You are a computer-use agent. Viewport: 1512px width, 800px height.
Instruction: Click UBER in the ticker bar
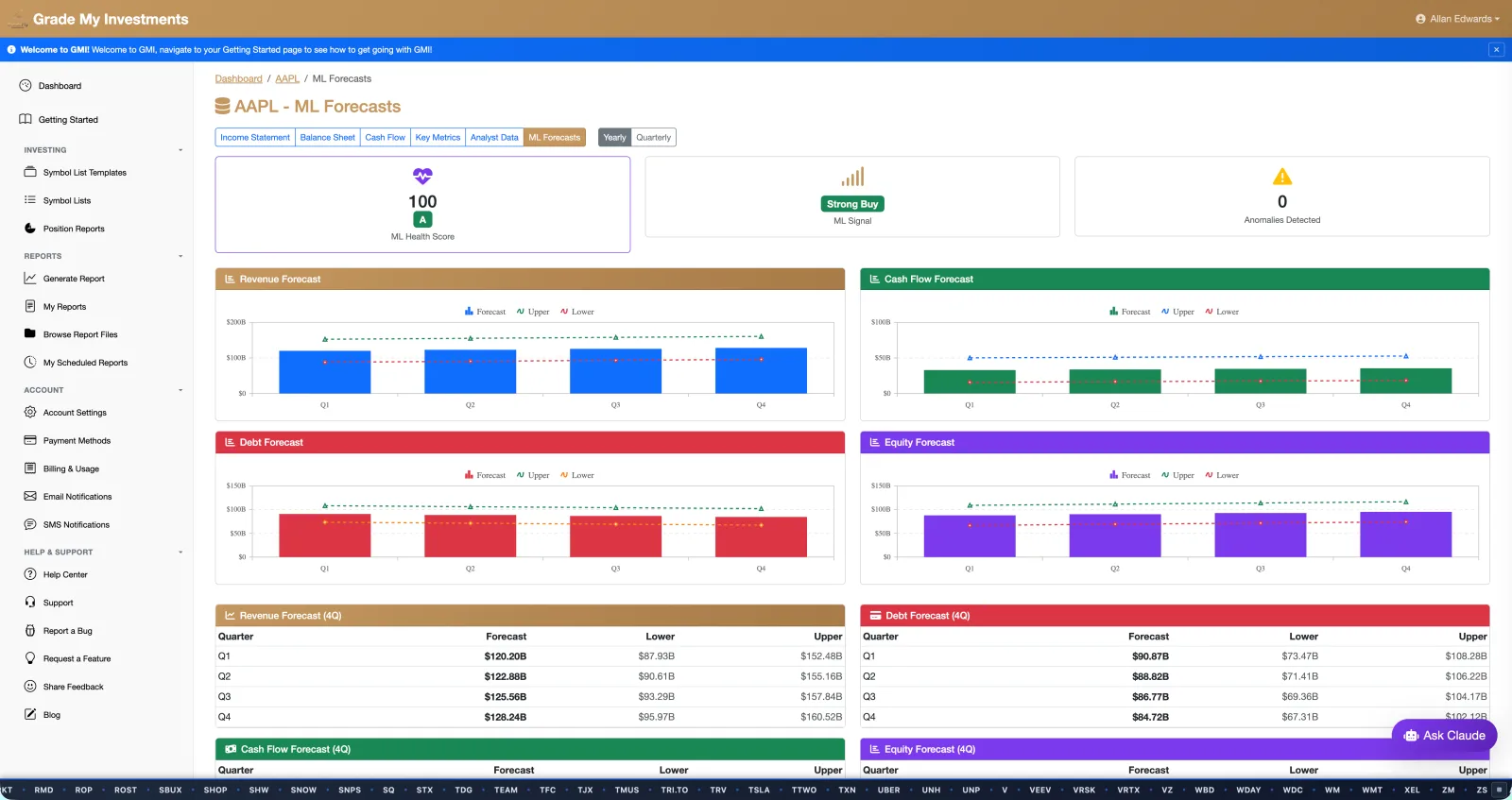(888, 790)
